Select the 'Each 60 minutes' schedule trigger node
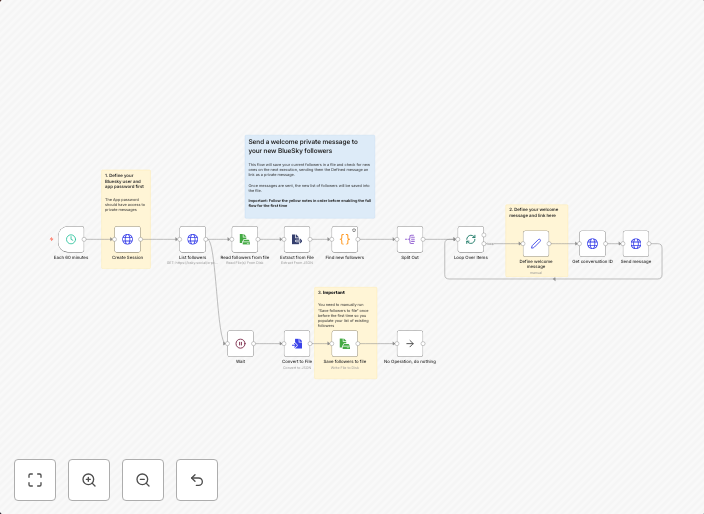The width and height of the screenshot is (704, 514). tap(71, 239)
